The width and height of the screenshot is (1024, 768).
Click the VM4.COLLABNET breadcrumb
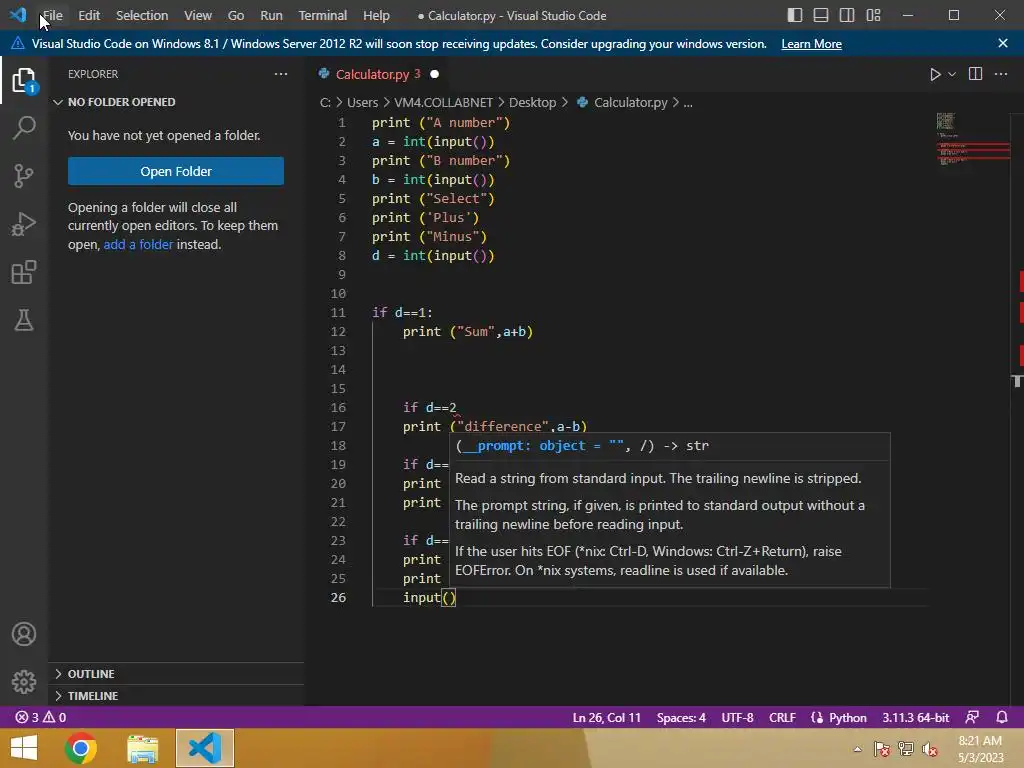pos(443,103)
